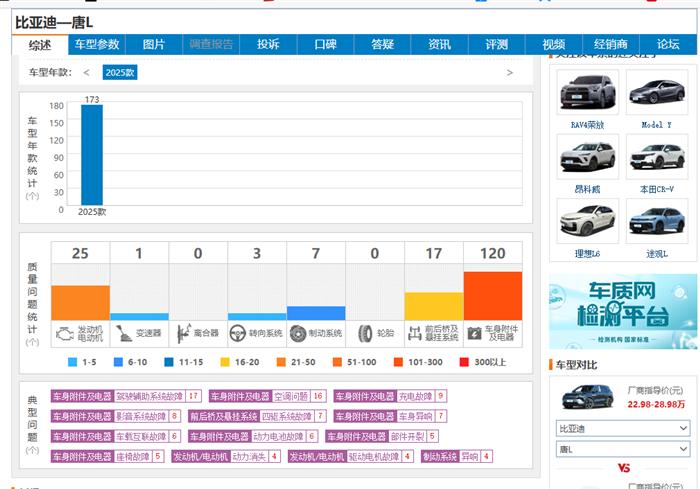Click the 车身附件及电器 body electronics icon
700x489 pixels.
(474, 333)
